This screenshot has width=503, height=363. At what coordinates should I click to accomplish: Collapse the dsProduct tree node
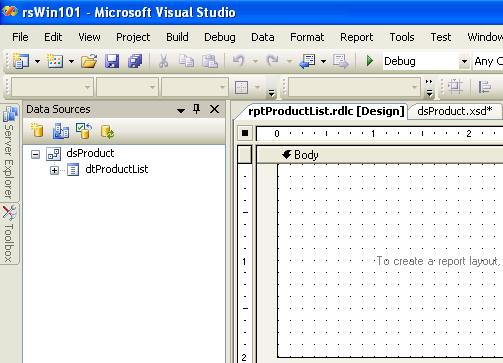tap(35, 154)
